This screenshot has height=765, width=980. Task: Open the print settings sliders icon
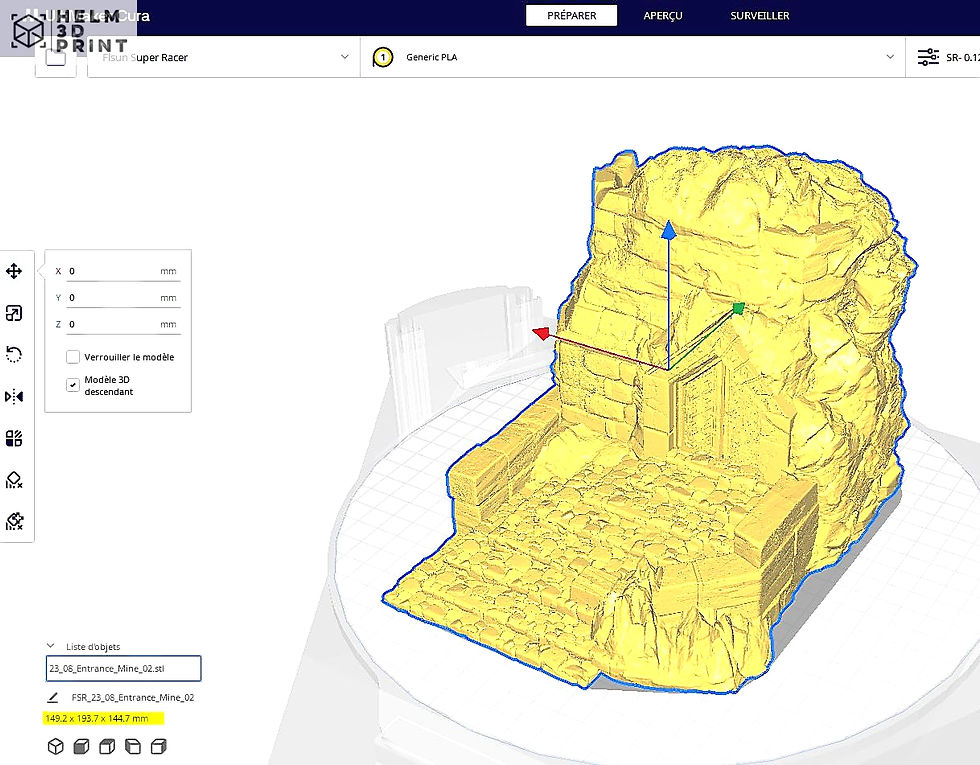[x=928, y=57]
